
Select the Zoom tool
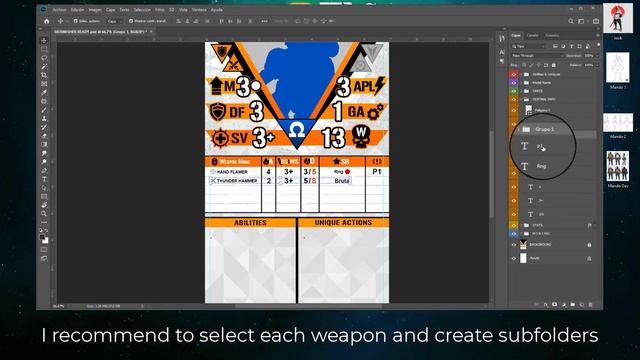click(x=44, y=213)
